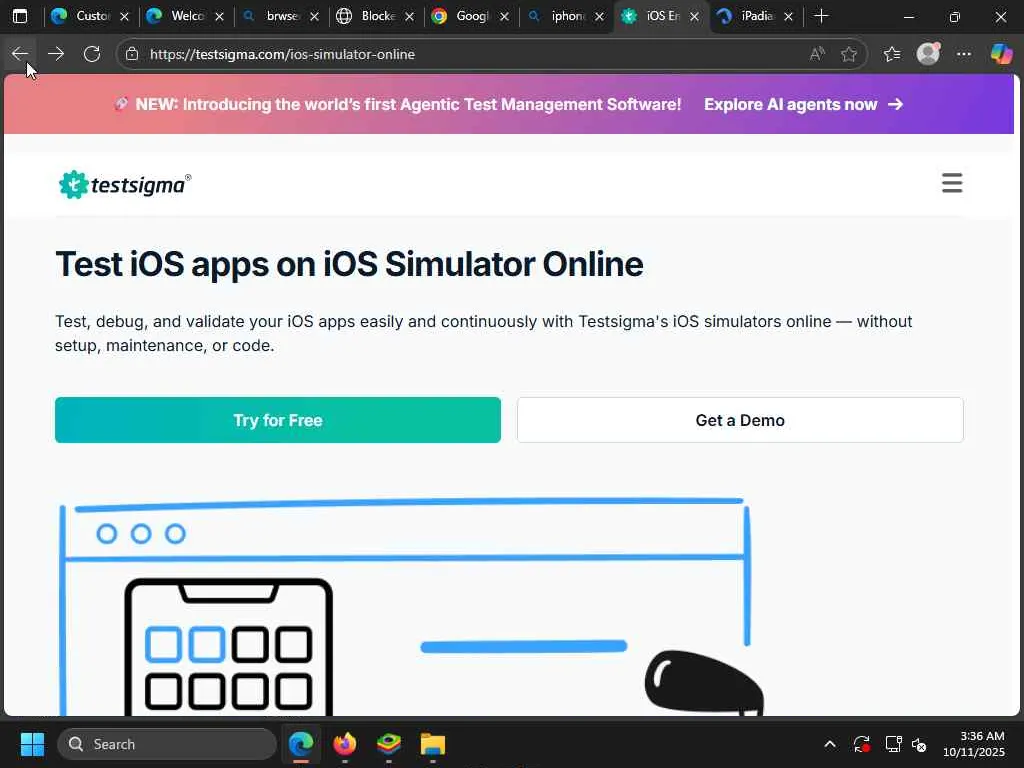
Task: Show hidden system tray icons
Action: coord(830,744)
